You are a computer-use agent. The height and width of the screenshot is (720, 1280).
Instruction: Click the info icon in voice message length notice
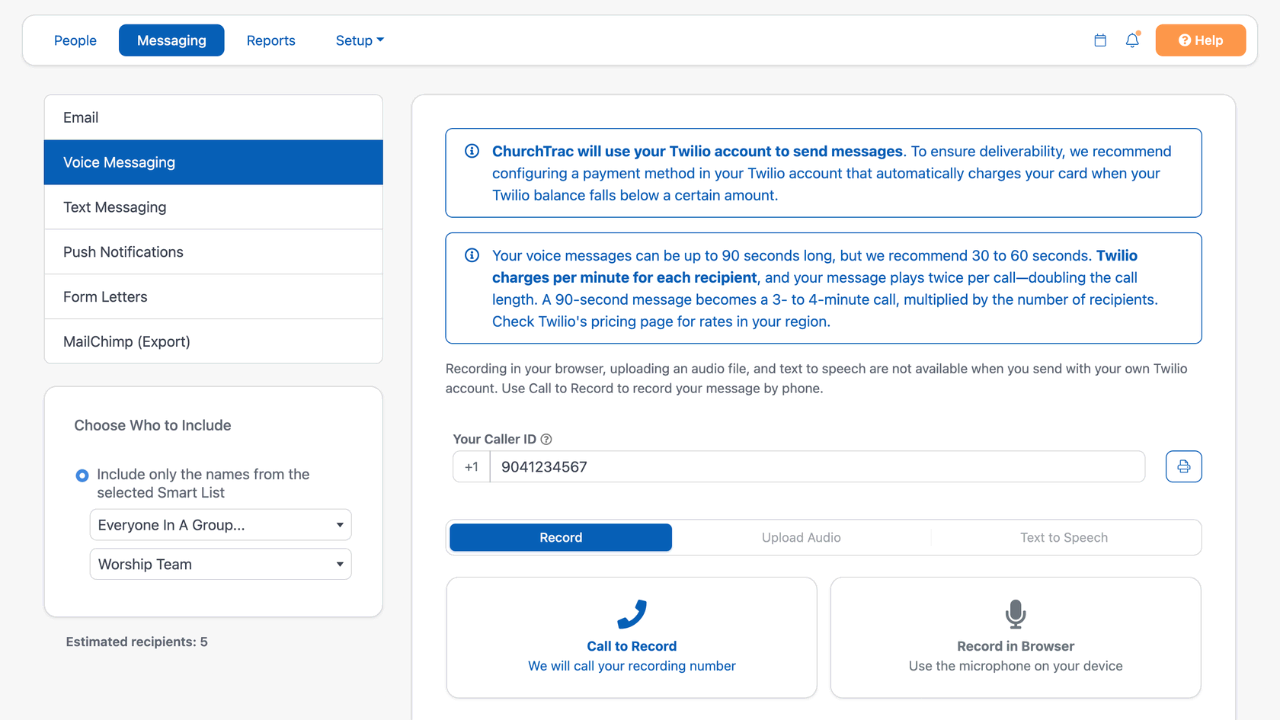472,256
